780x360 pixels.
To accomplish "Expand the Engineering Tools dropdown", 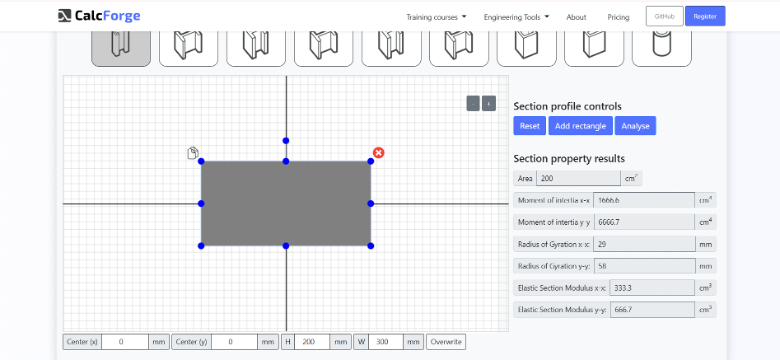I will pyautogui.click(x=516, y=17).
